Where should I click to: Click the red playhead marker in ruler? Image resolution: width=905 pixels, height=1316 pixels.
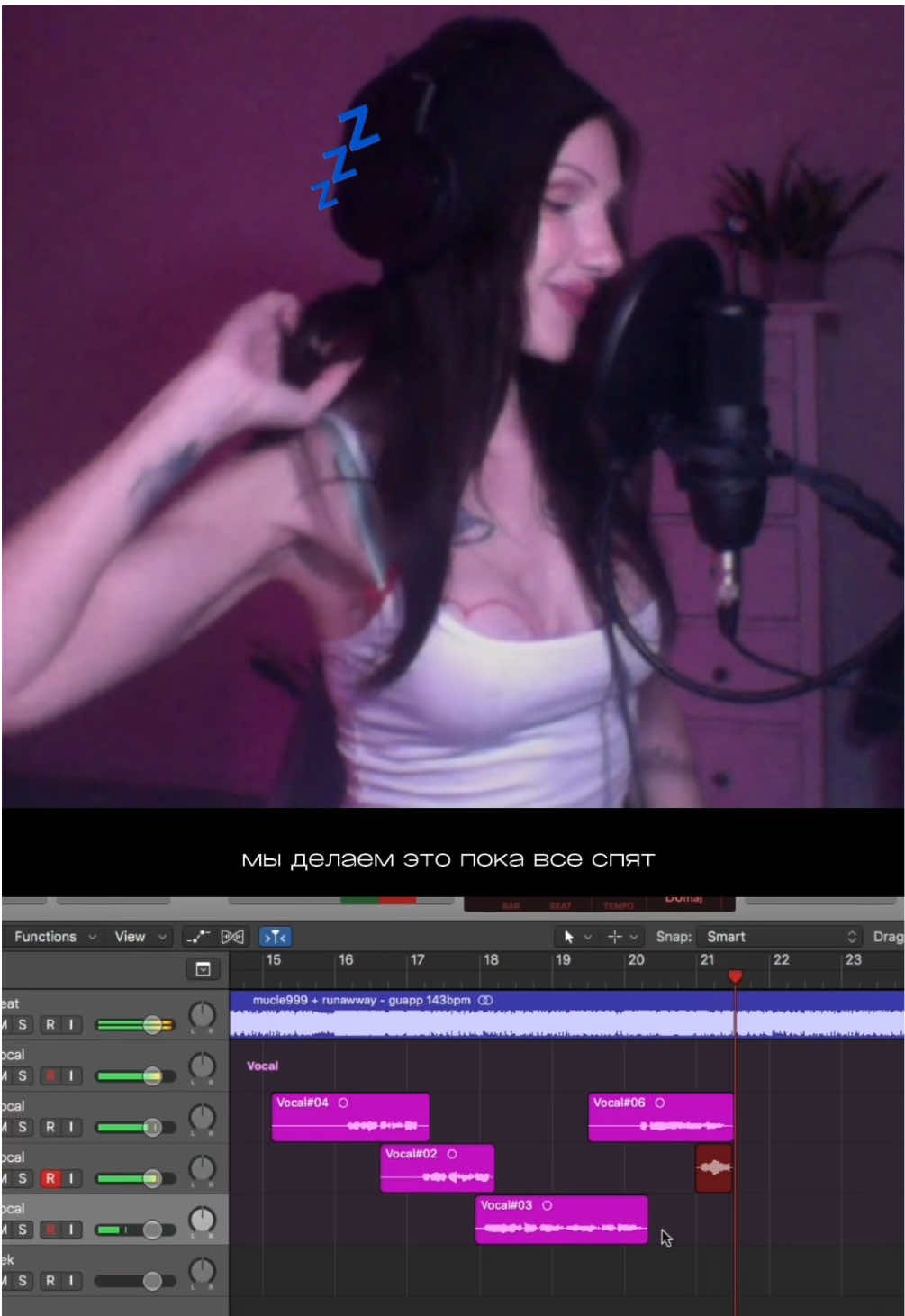click(736, 977)
